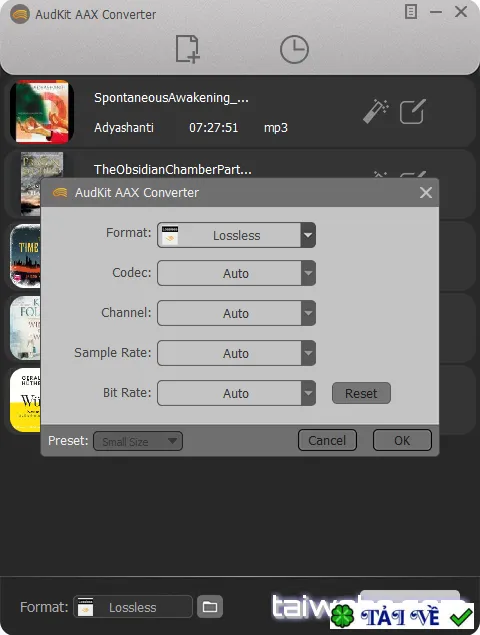The height and width of the screenshot is (635, 480).
Task: Click the Lossless format icon in bottom bar
Action: (85, 607)
